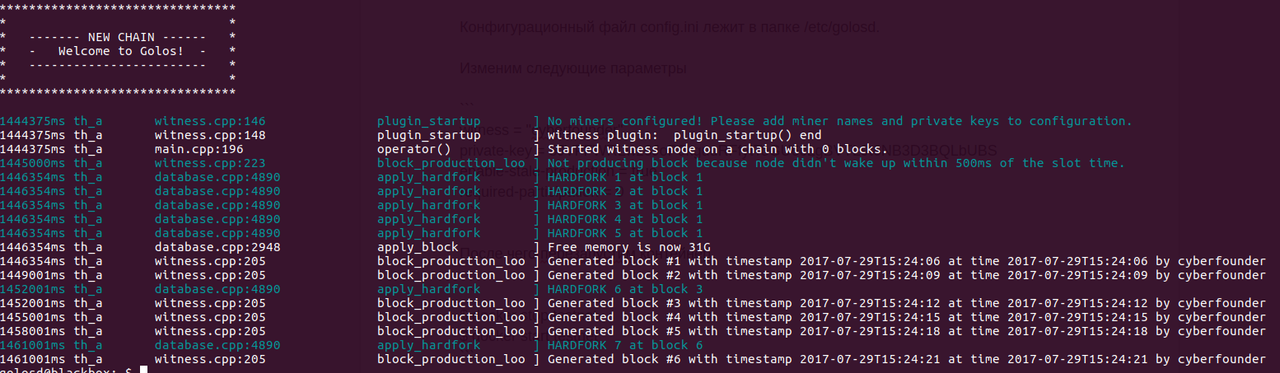Screen dimensions: 1280x373
Task: Click the 'HARDFORK 1 at block 1' line
Action: coord(625,177)
